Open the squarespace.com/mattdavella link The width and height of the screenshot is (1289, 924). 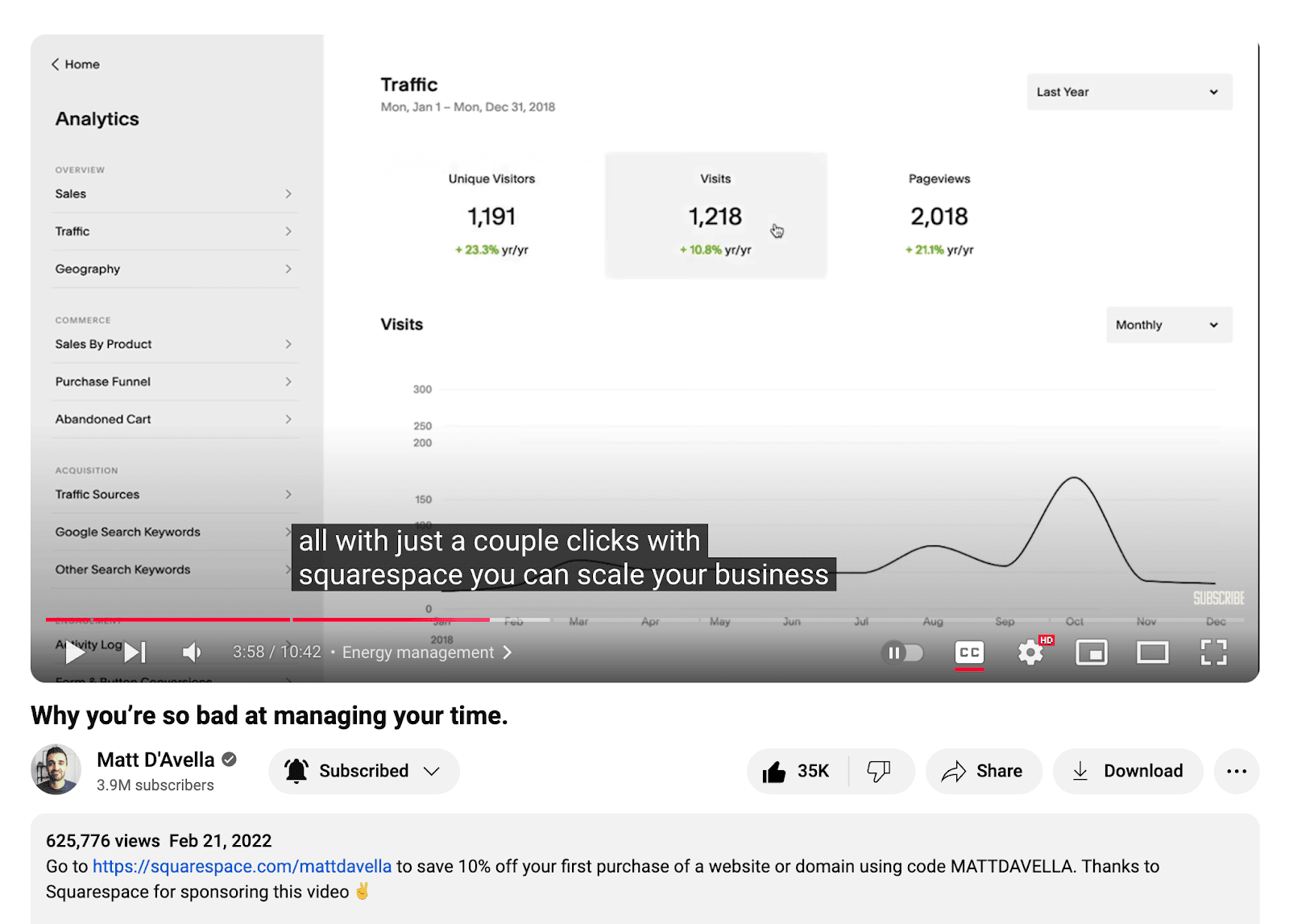click(x=242, y=866)
